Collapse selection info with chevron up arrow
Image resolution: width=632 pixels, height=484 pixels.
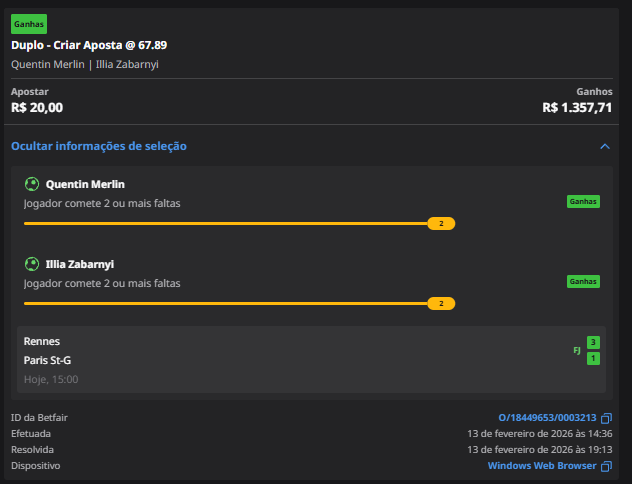(x=605, y=146)
